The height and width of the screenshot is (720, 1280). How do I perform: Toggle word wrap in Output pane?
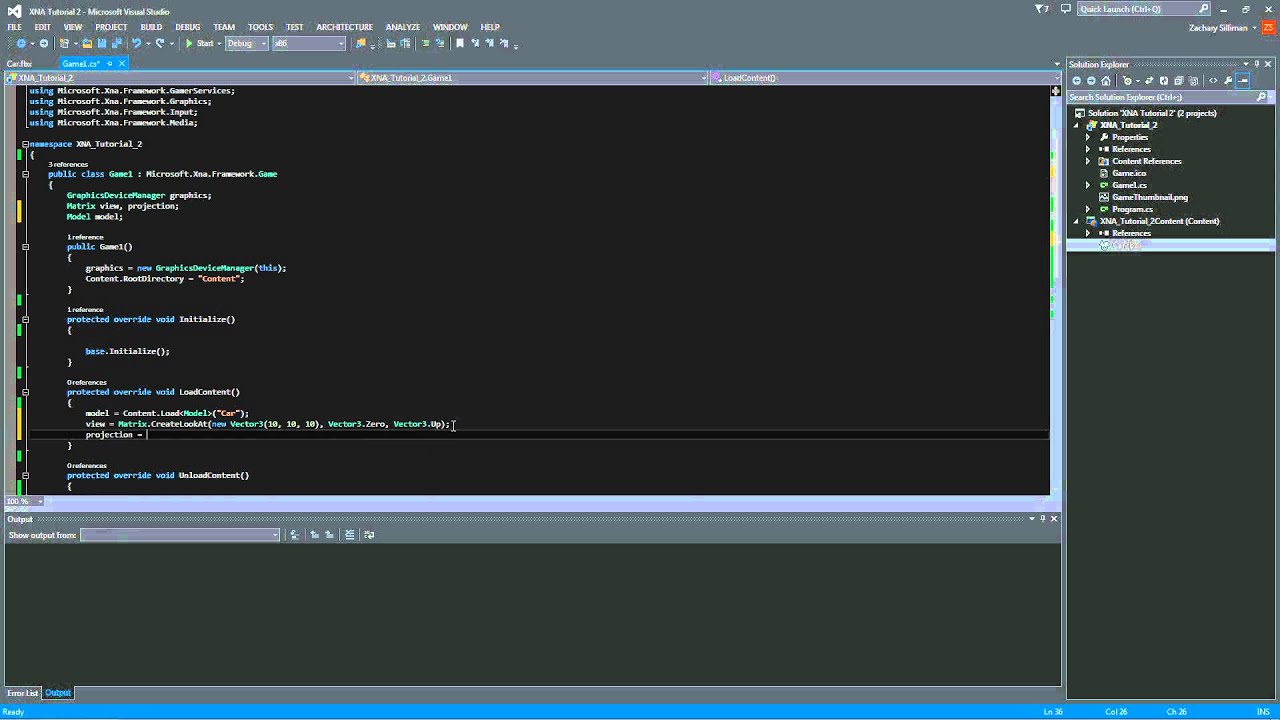pyautogui.click(x=368, y=535)
